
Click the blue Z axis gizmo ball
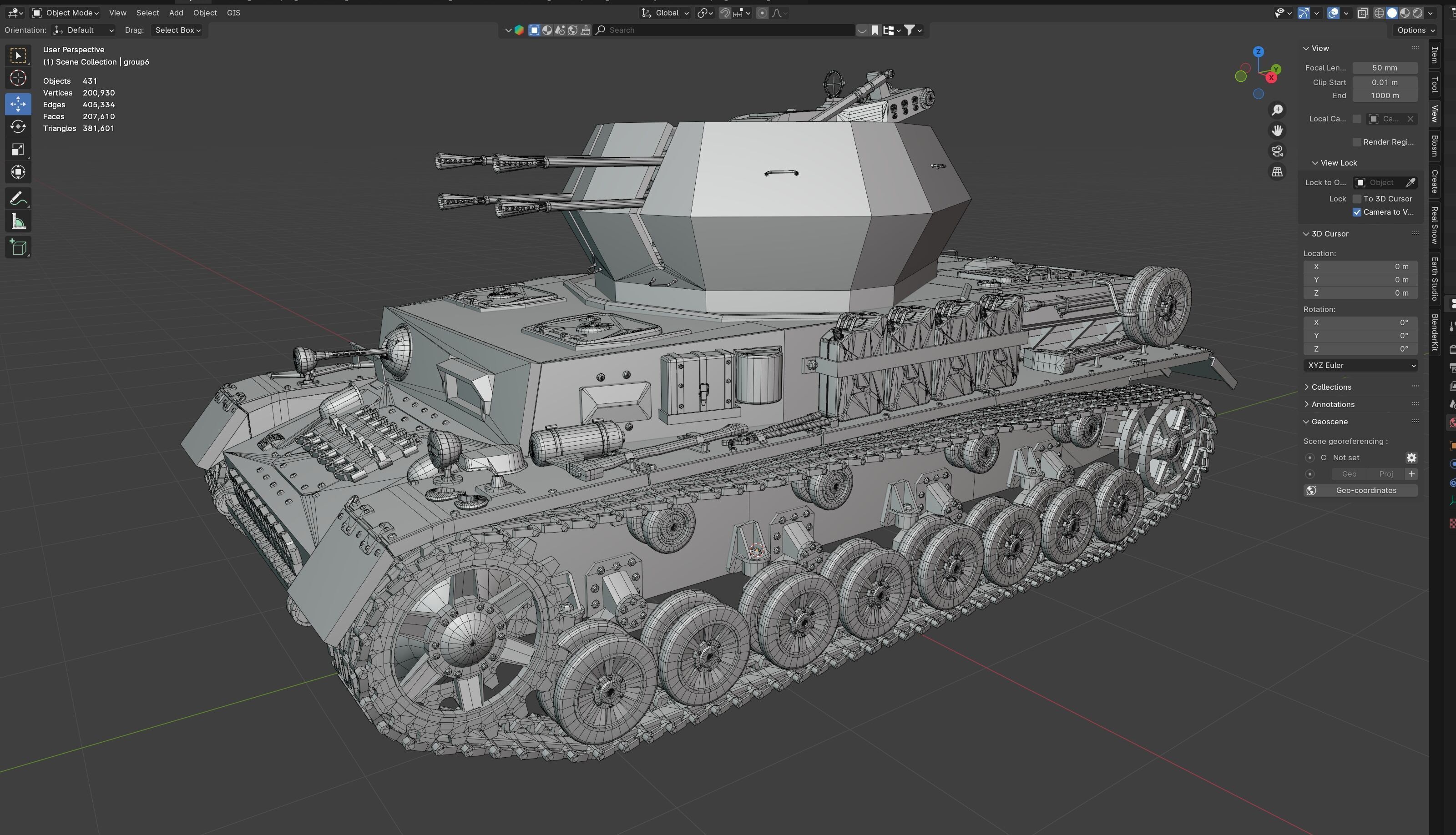(1258, 51)
